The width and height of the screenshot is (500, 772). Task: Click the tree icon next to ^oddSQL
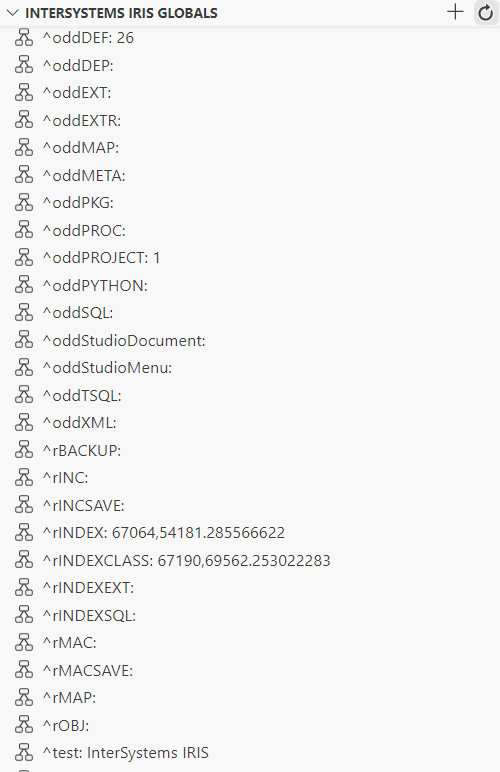coord(24,313)
